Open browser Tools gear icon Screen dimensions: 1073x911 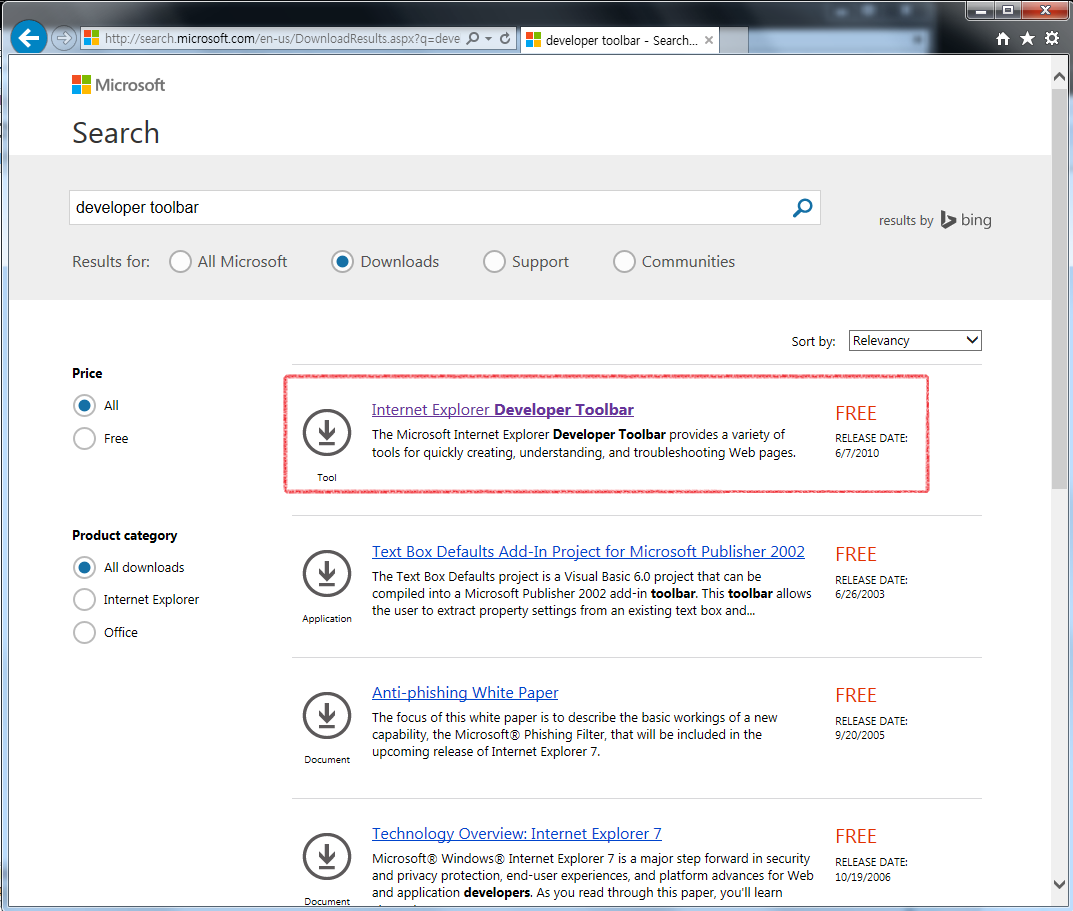tap(1052, 39)
